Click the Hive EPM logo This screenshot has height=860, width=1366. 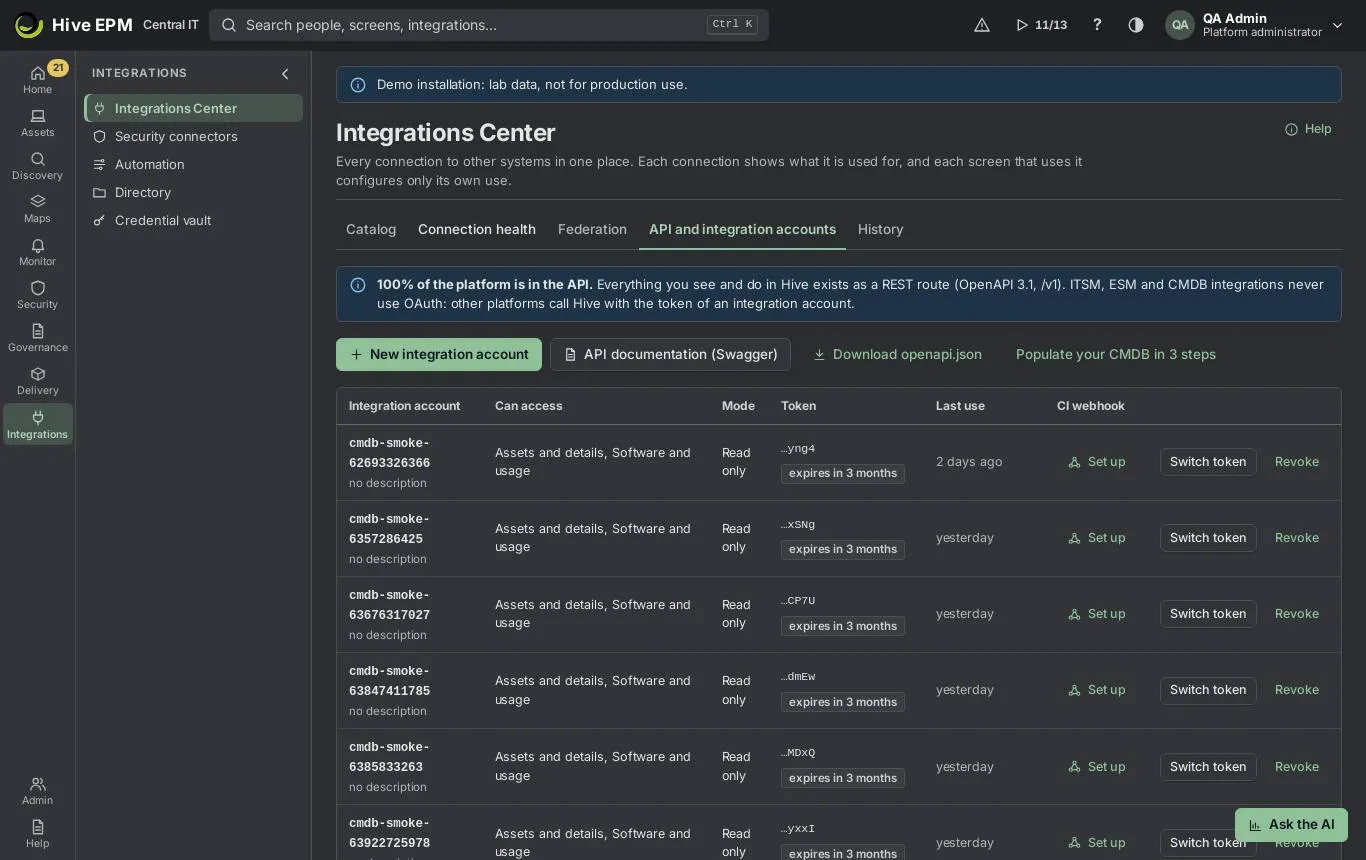[x=74, y=25]
